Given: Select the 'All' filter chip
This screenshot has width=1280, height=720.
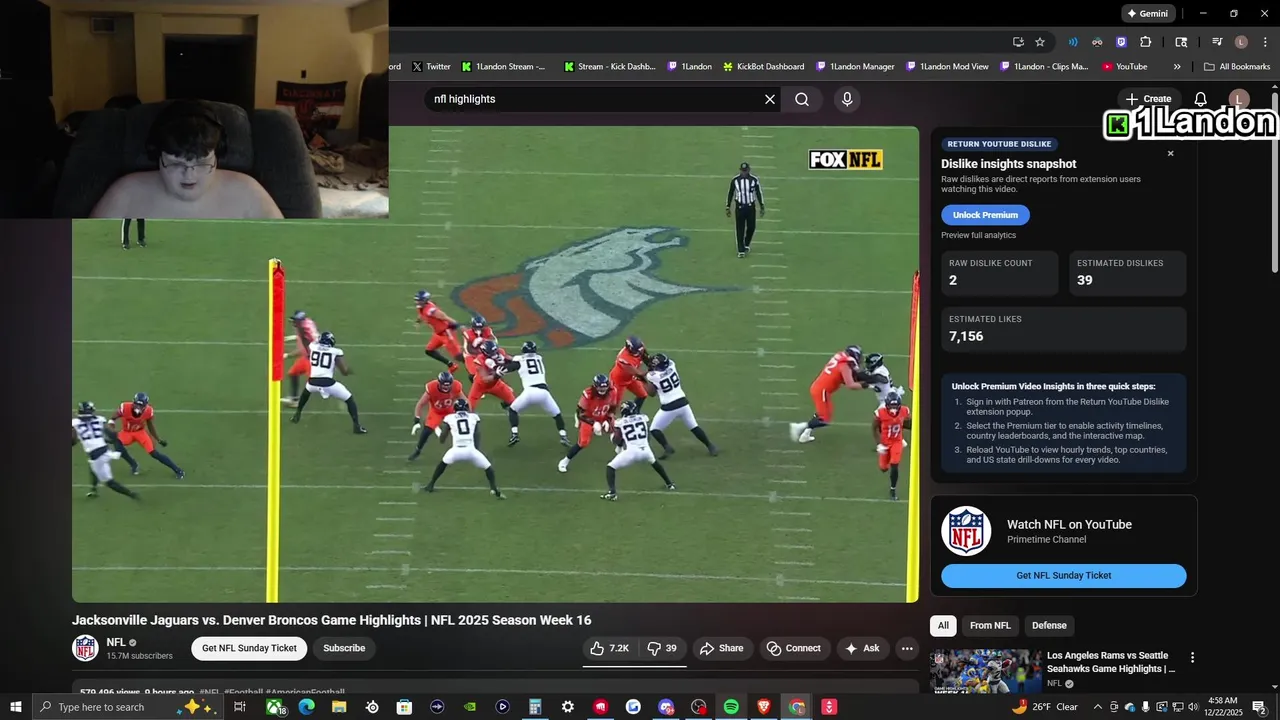Looking at the screenshot, I should point(943,626).
